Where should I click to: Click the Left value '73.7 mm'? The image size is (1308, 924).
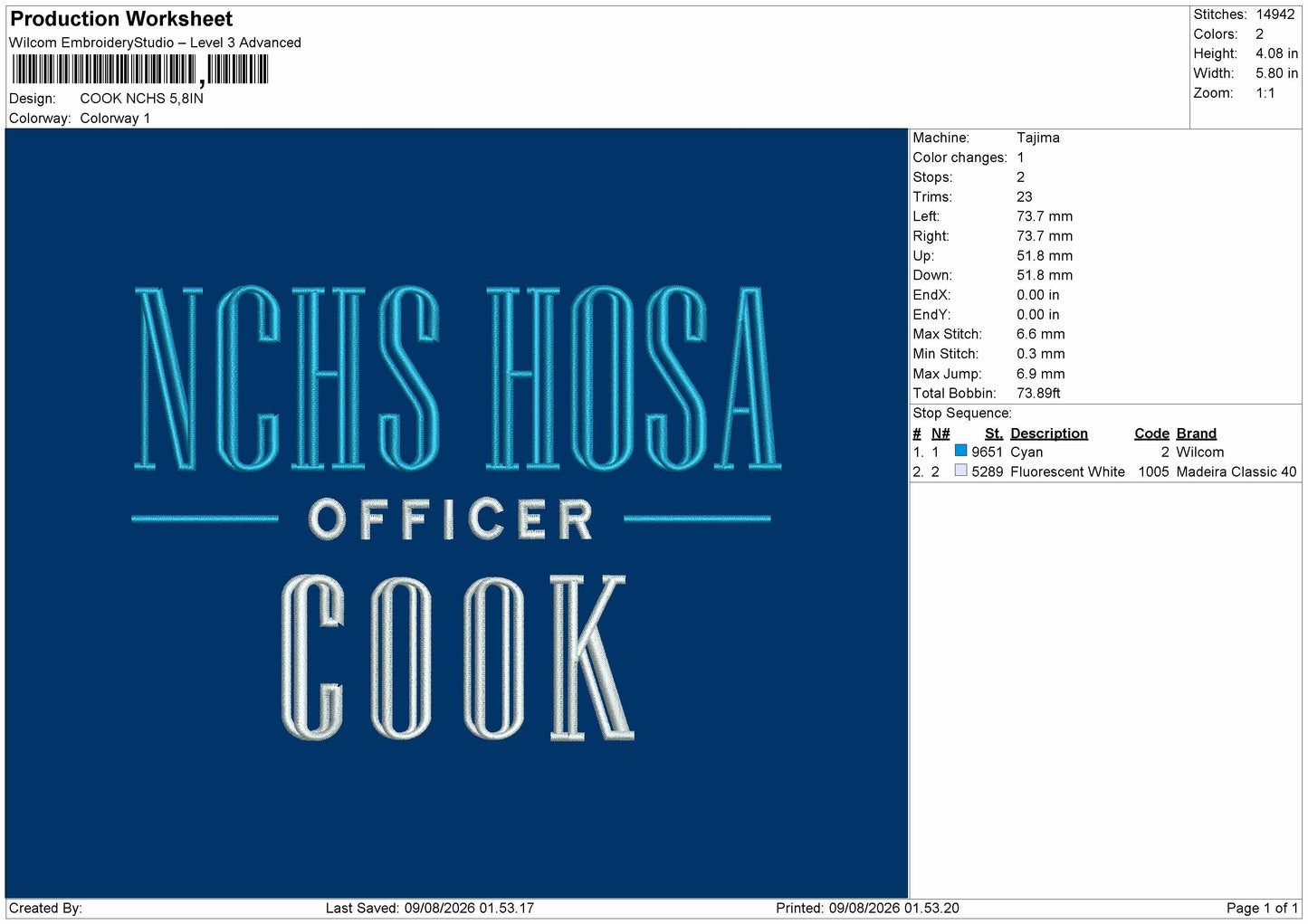(x=1045, y=216)
